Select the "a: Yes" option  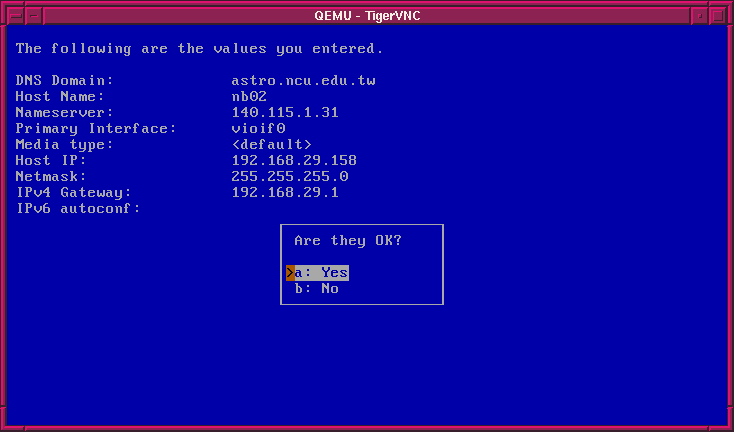tap(321, 272)
